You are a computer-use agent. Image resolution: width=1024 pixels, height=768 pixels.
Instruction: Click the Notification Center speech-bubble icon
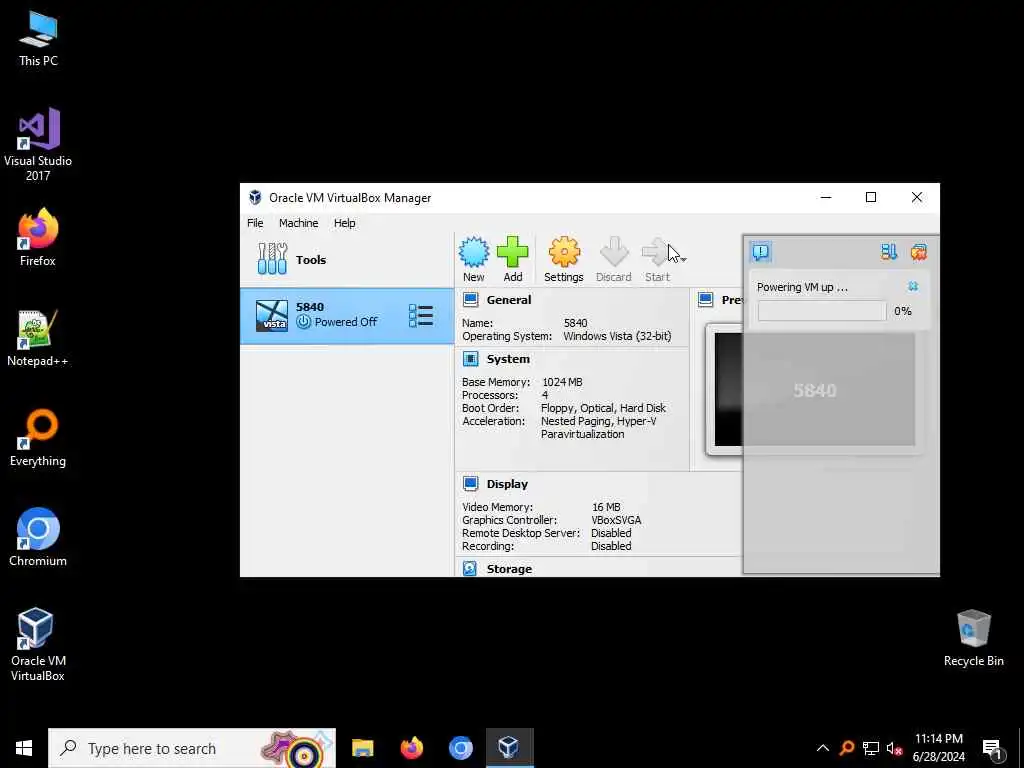761,252
